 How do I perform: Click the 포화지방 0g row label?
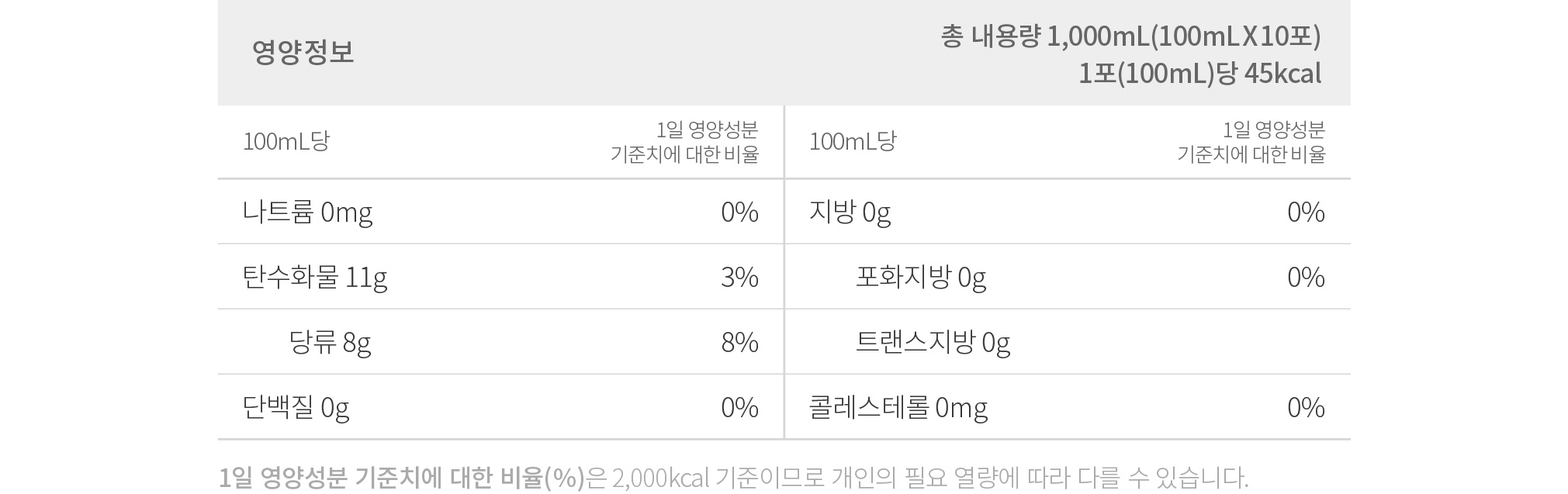pyautogui.click(x=921, y=277)
